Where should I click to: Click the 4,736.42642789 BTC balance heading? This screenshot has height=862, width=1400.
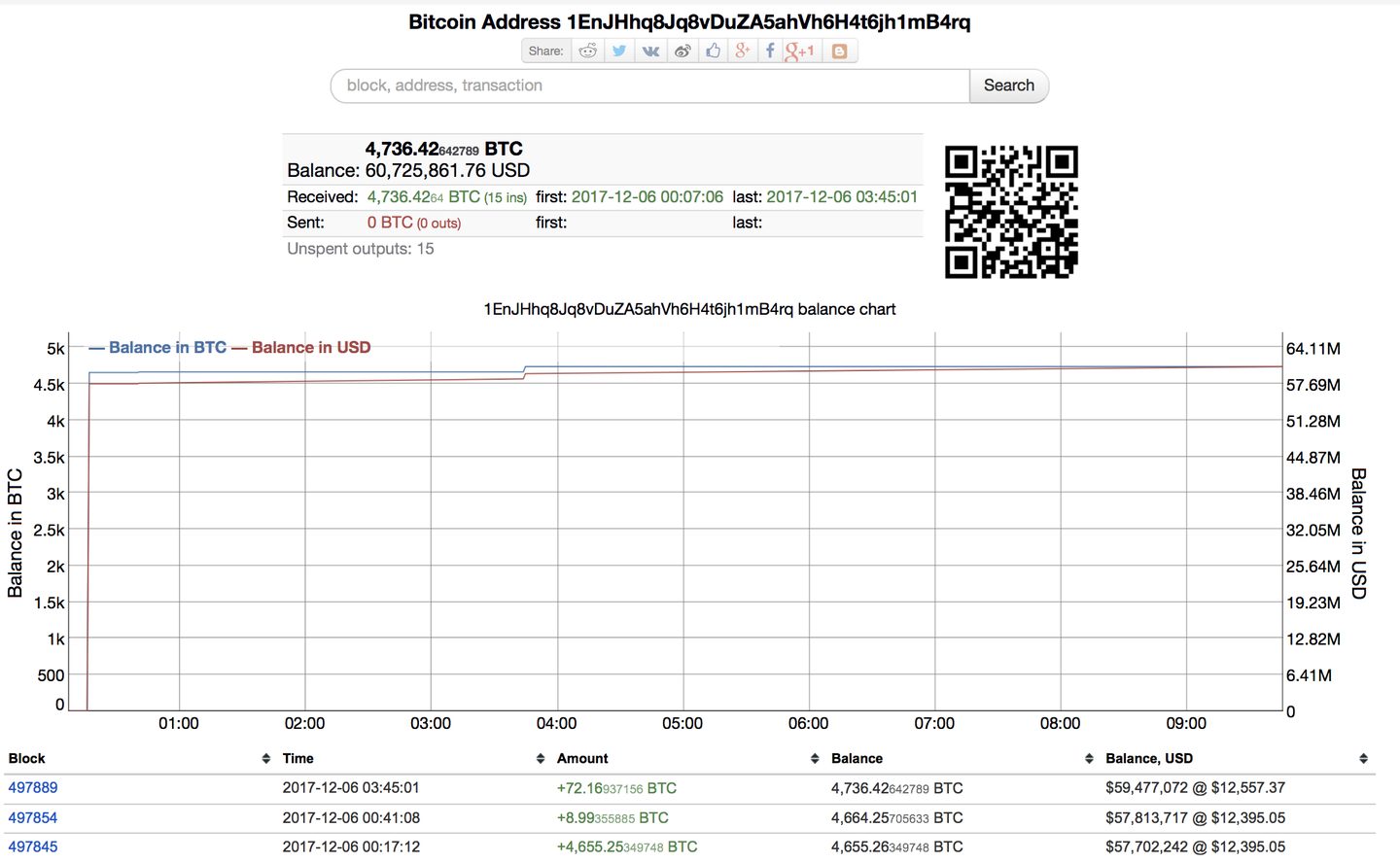pyautogui.click(x=444, y=149)
